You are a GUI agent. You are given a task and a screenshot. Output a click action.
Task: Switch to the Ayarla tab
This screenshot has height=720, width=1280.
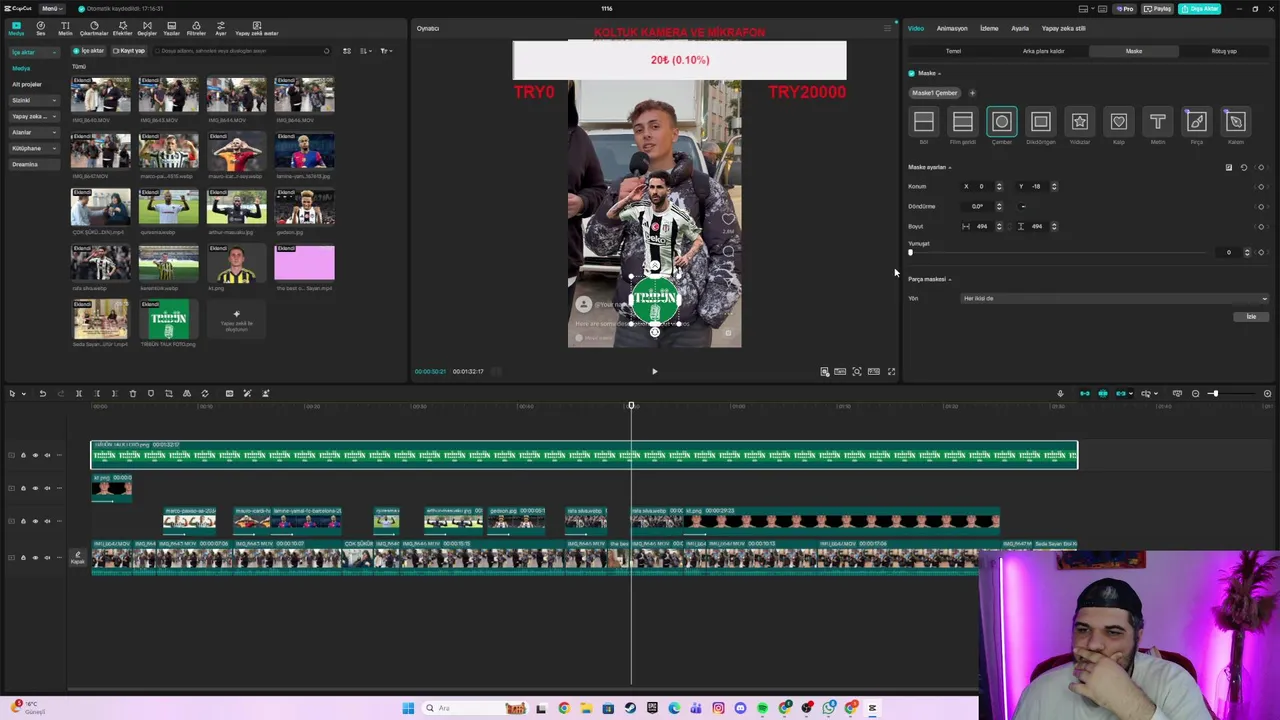tap(1020, 29)
